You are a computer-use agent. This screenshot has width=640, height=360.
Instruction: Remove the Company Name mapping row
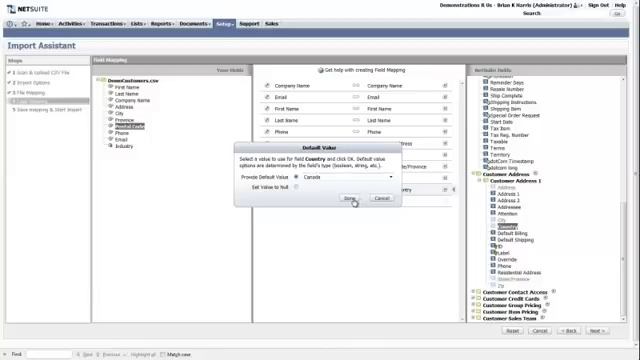click(x=445, y=86)
